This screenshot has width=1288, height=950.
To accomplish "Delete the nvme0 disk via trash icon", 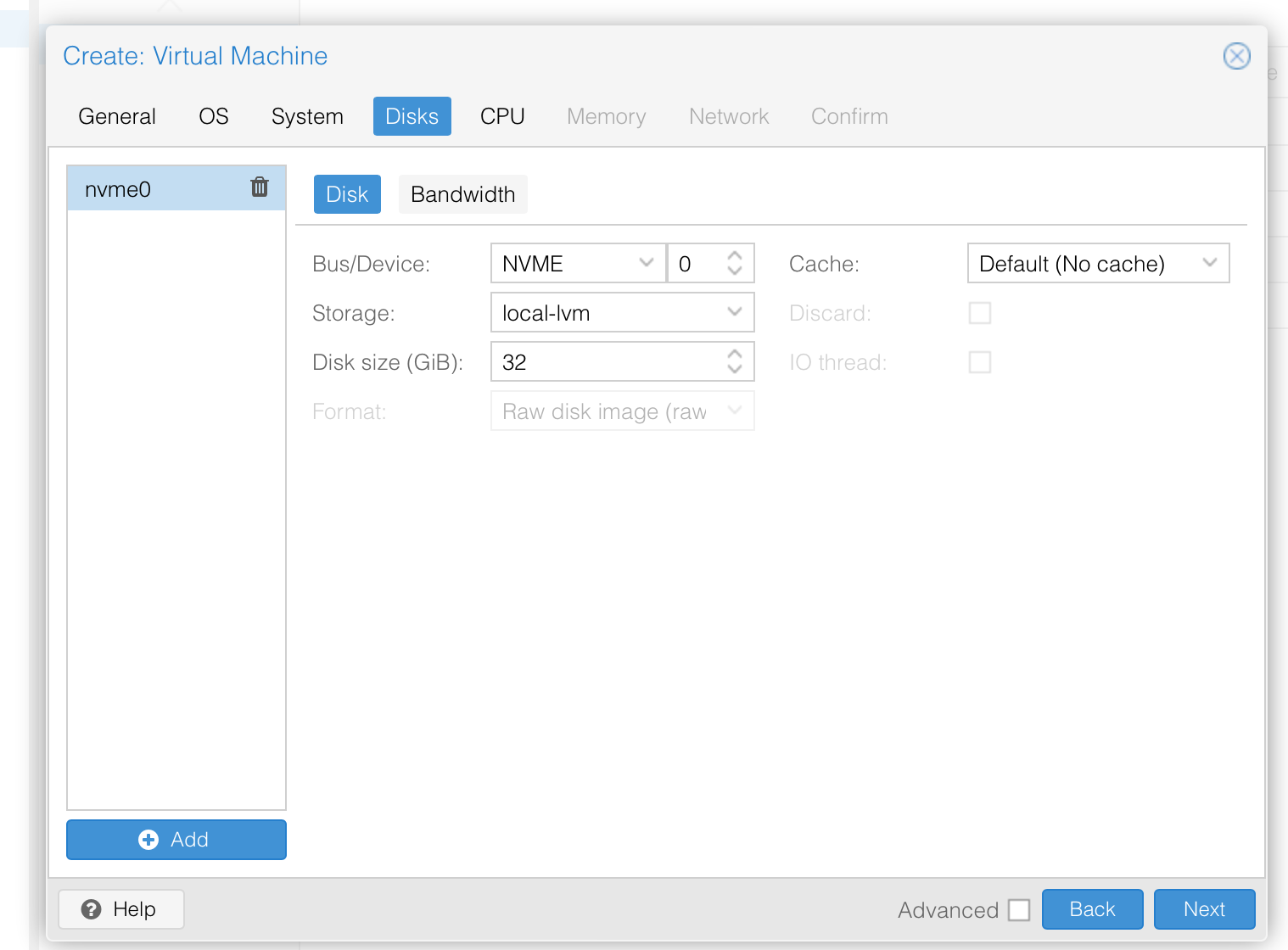I will click(260, 187).
